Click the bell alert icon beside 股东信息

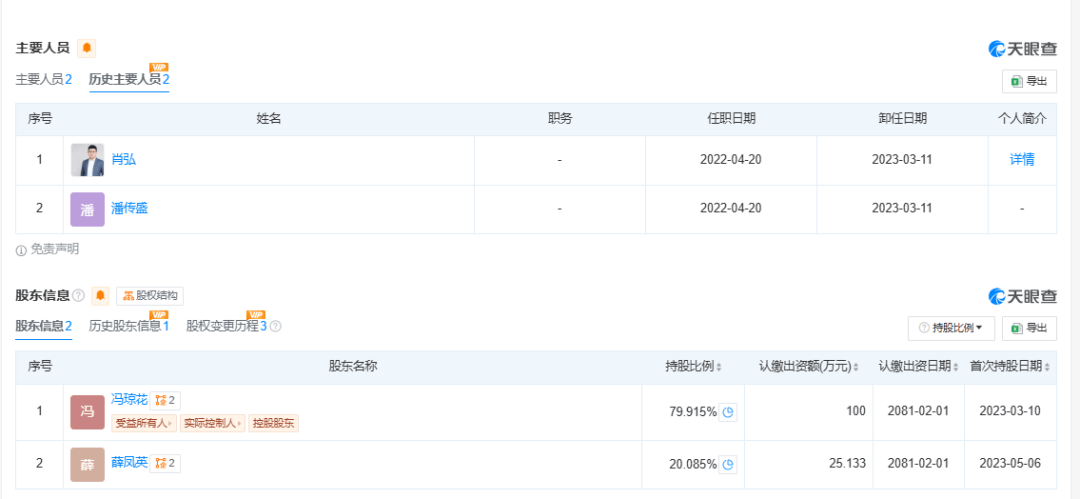pyautogui.click(x=100, y=296)
